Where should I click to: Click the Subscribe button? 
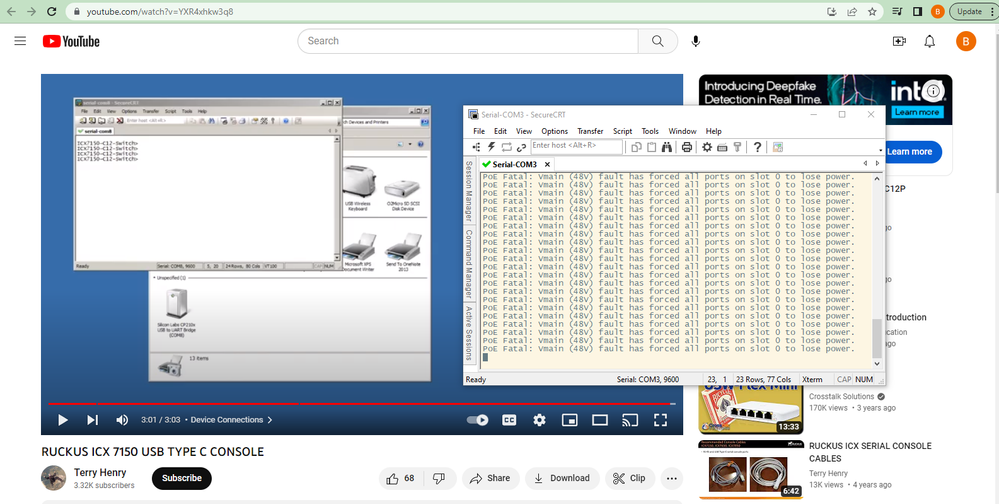point(181,478)
